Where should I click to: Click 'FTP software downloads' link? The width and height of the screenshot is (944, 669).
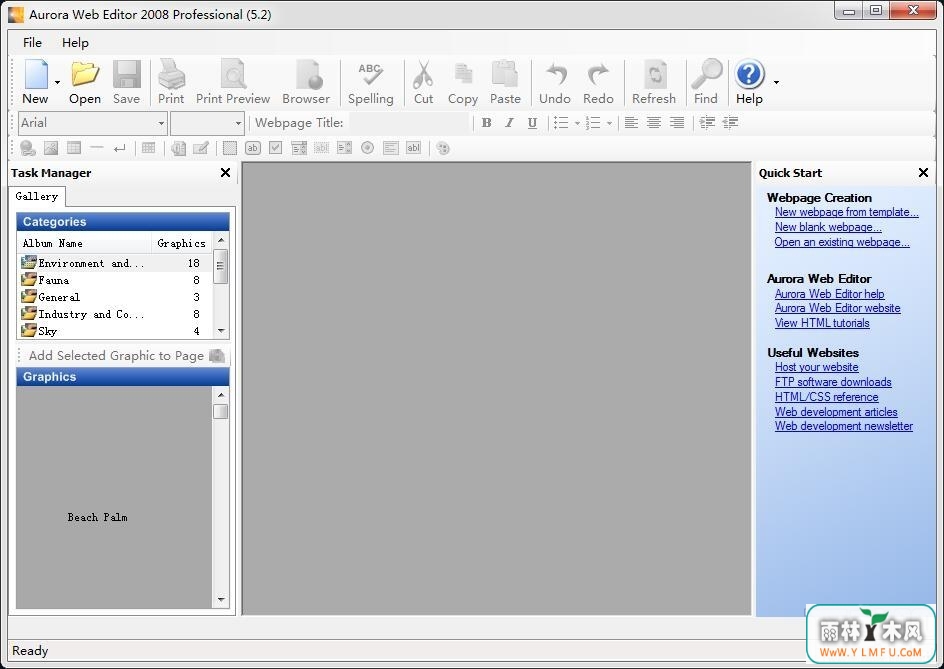click(x=833, y=382)
